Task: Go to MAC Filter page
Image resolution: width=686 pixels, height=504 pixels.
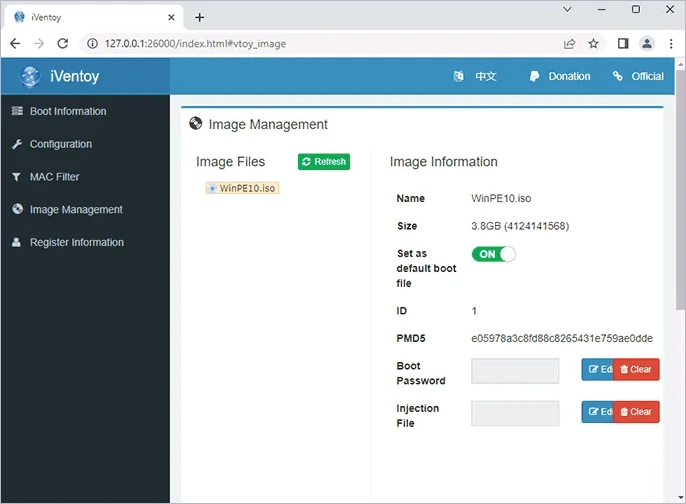Action: [54, 177]
